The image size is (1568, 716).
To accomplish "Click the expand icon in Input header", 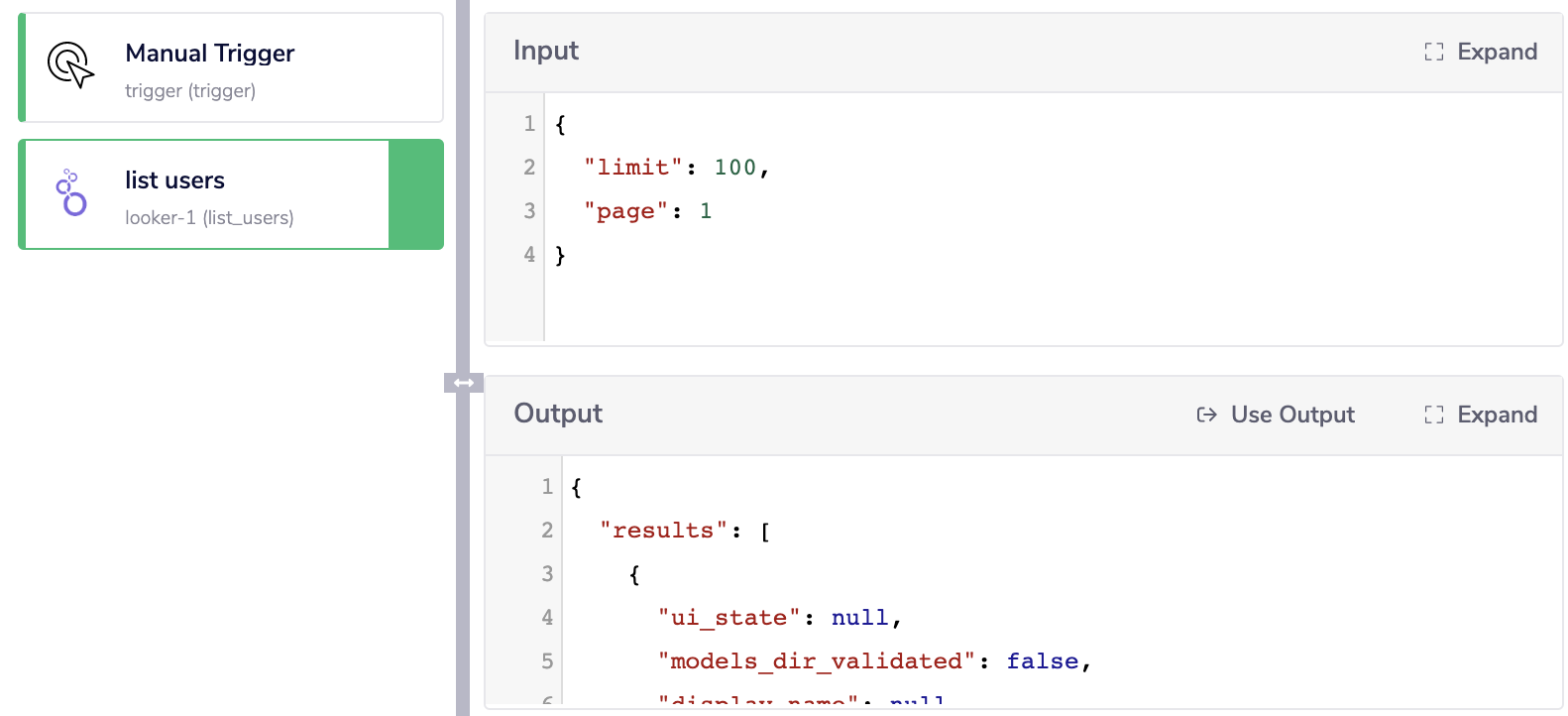I will tap(1433, 52).
